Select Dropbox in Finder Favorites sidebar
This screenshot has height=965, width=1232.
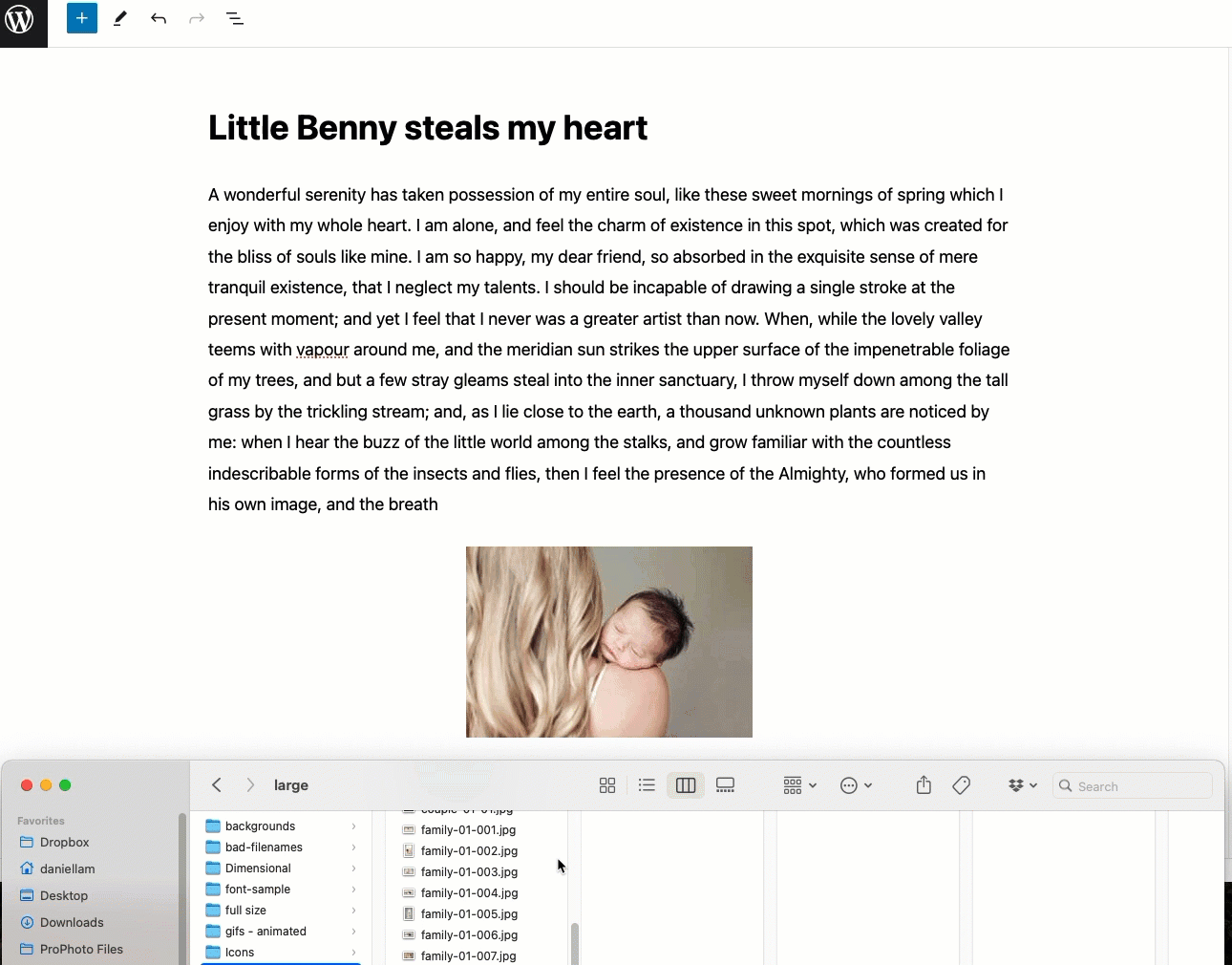(x=64, y=843)
